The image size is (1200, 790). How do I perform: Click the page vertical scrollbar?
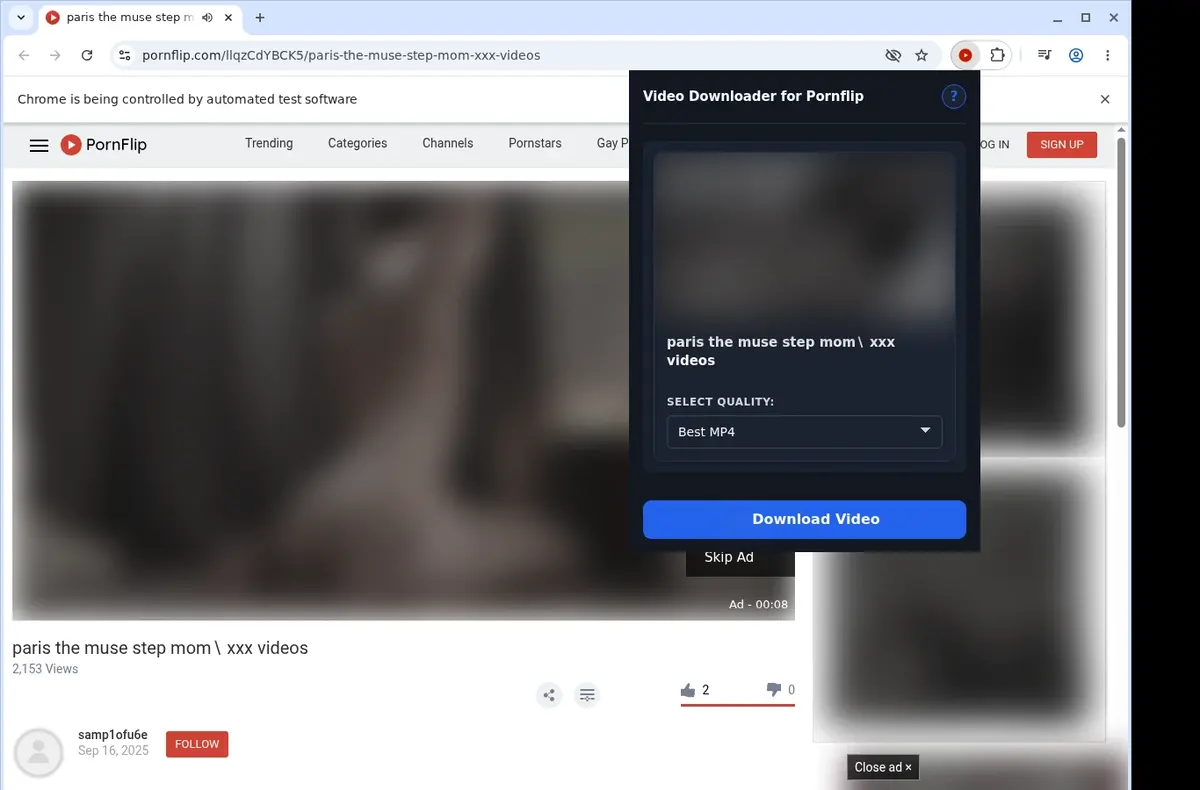pos(1122,280)
